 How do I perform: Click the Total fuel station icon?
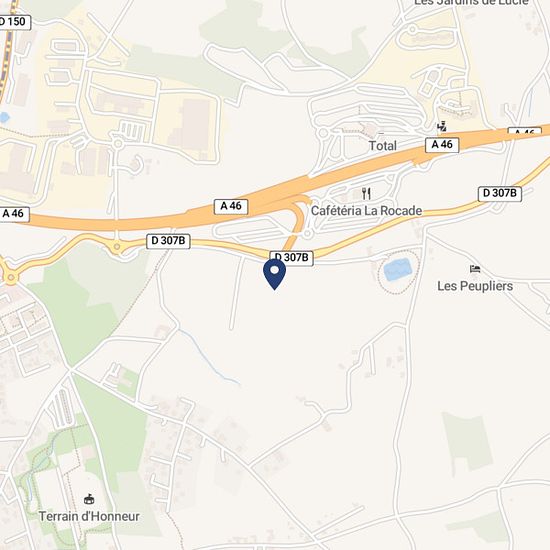(442, 126)
